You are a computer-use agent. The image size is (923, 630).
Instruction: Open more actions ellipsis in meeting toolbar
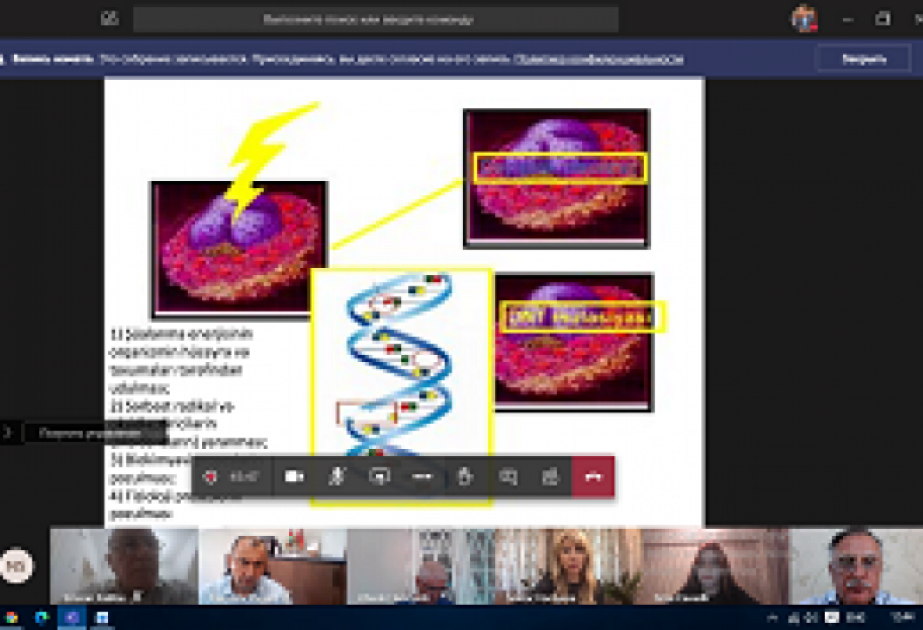[x=422, y=476]
